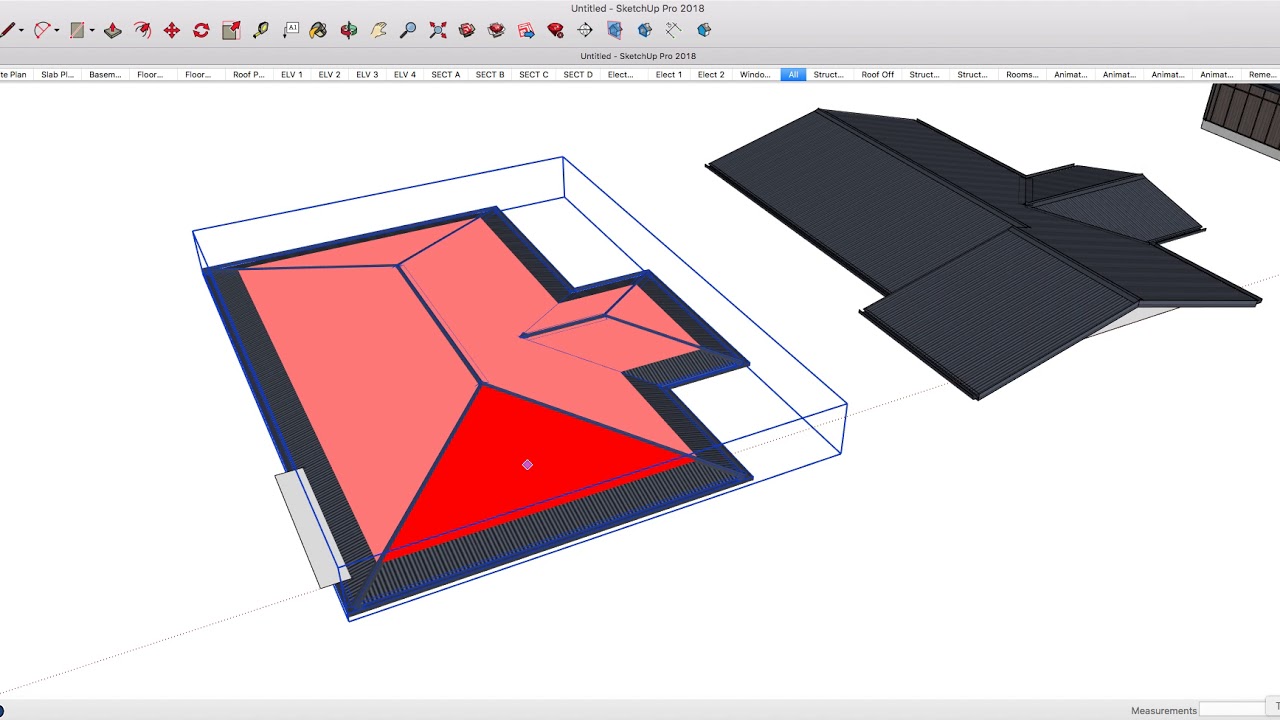Open the ELV 4 scene tab
The image size is (1280, 720).
pyautogui.click(x=405, y=74)
